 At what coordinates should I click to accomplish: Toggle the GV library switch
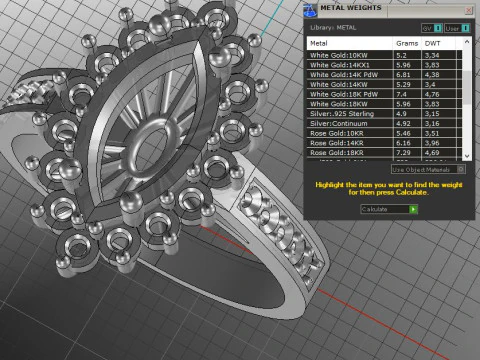[x=432, y=28]
